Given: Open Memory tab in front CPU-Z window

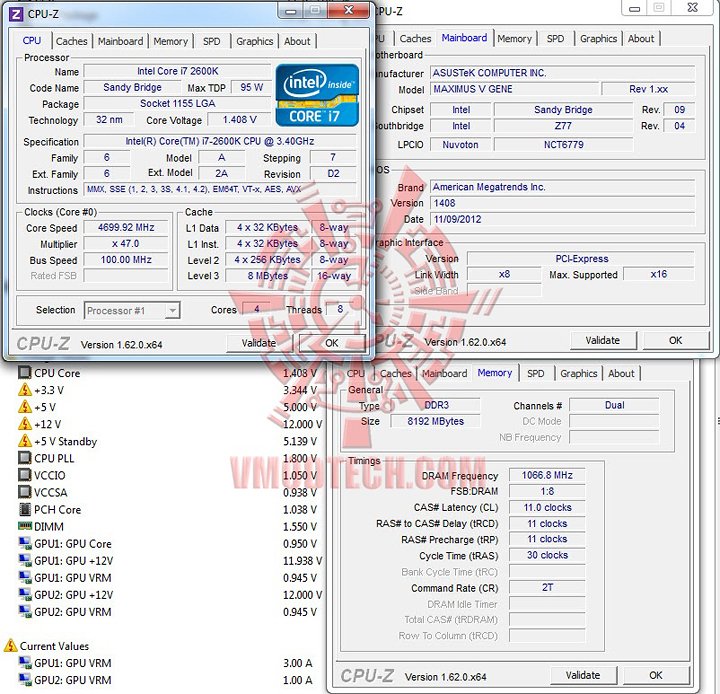Looking at the screenshot, I should (x=171, y=41).
